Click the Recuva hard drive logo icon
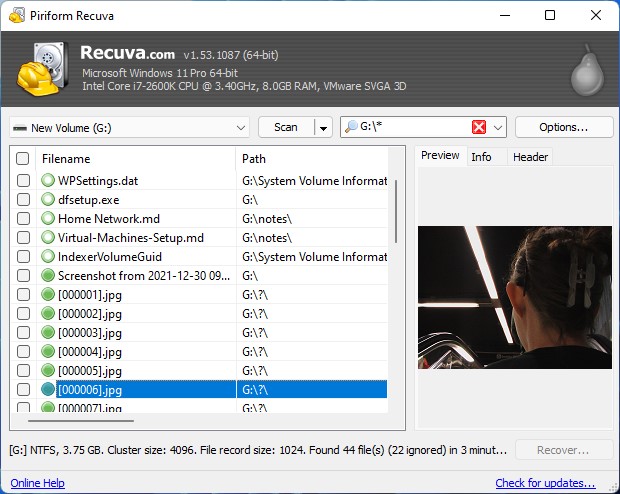Viewport: 620px width, 494px height. (42, 68)
